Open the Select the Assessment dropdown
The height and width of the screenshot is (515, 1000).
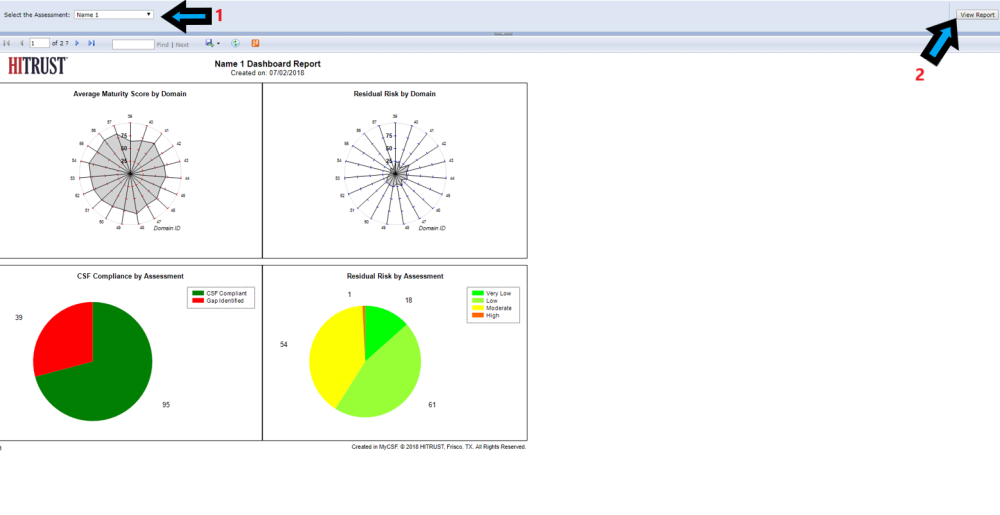(114, 14)
